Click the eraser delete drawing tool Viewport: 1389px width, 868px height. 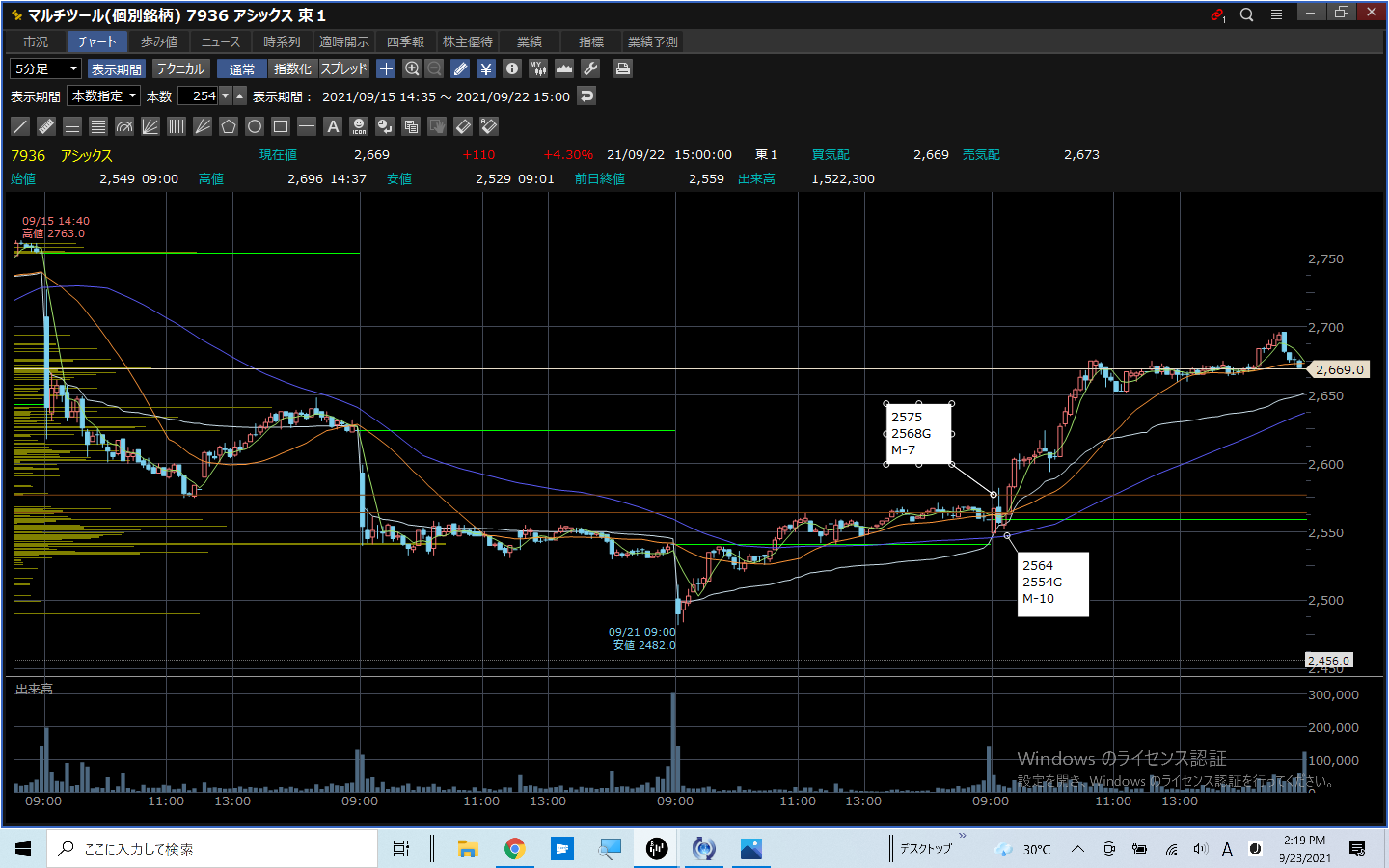[463, 126]
